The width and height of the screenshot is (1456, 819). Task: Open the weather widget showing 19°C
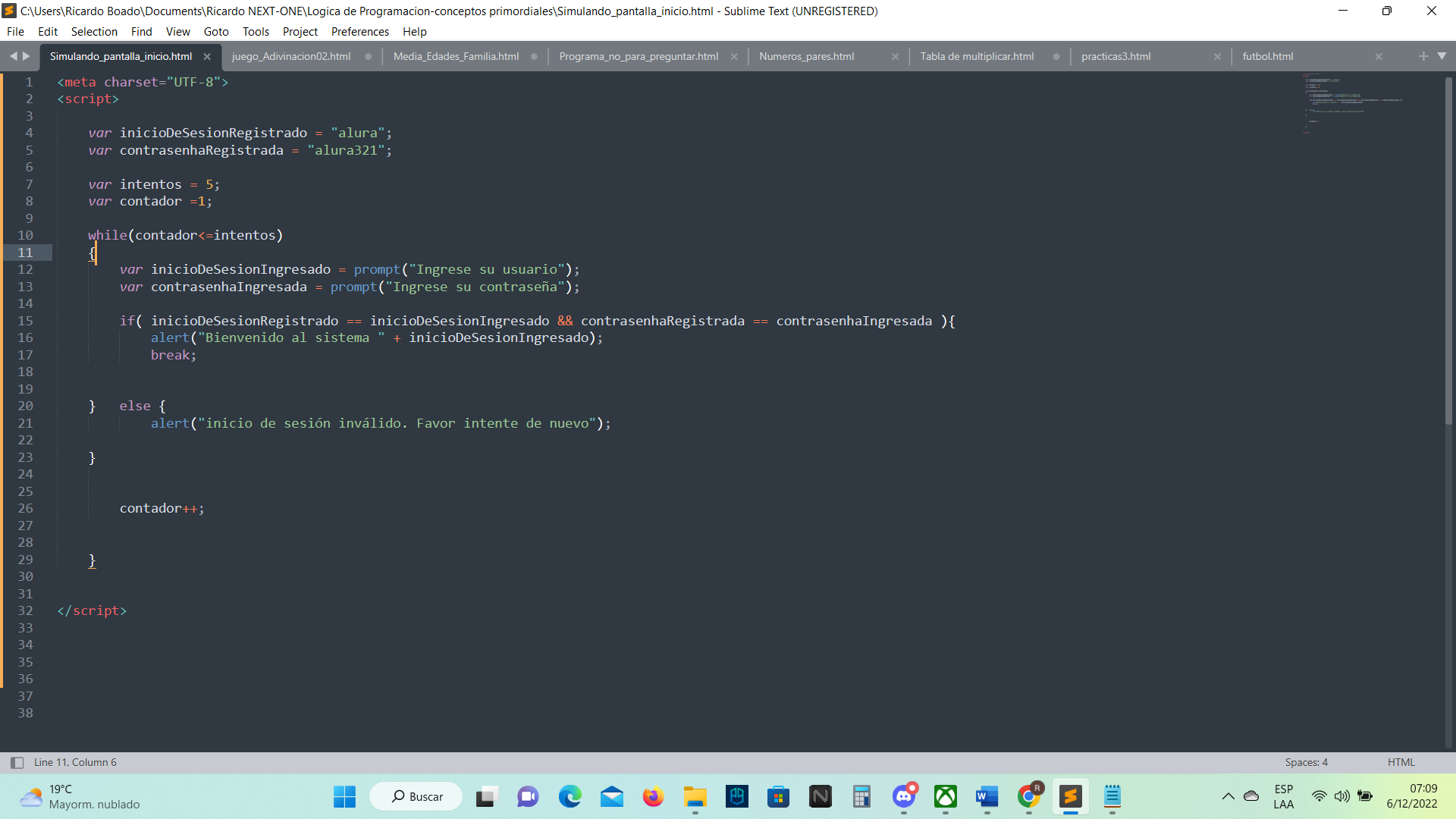click(80, 796)
